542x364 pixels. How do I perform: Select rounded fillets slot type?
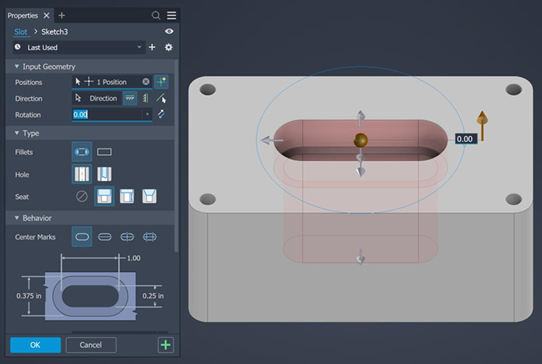(82, 152)
